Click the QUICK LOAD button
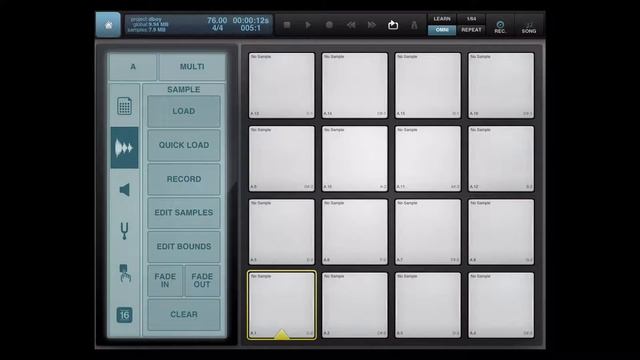 click(184, 145)
